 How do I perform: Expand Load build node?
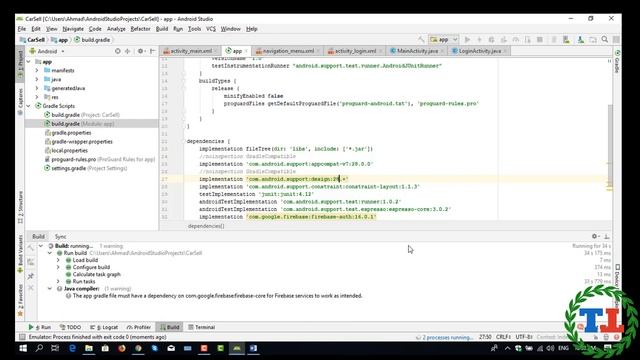coord(58,260)
